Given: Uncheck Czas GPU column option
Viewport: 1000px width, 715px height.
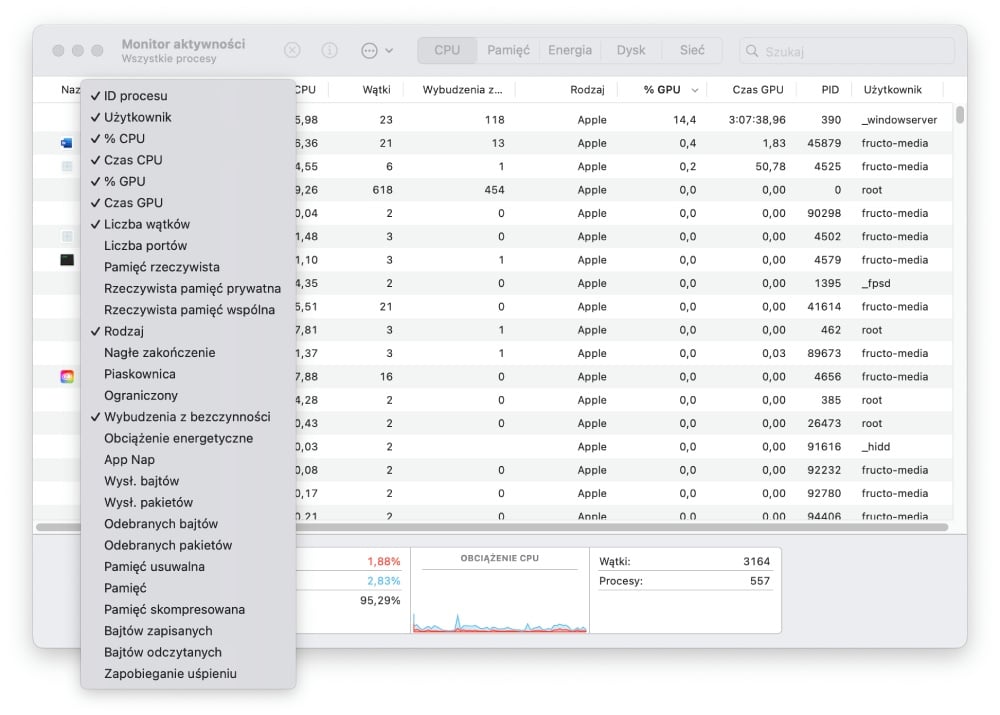Looking at the screenshot, I should tap(188, 203).
